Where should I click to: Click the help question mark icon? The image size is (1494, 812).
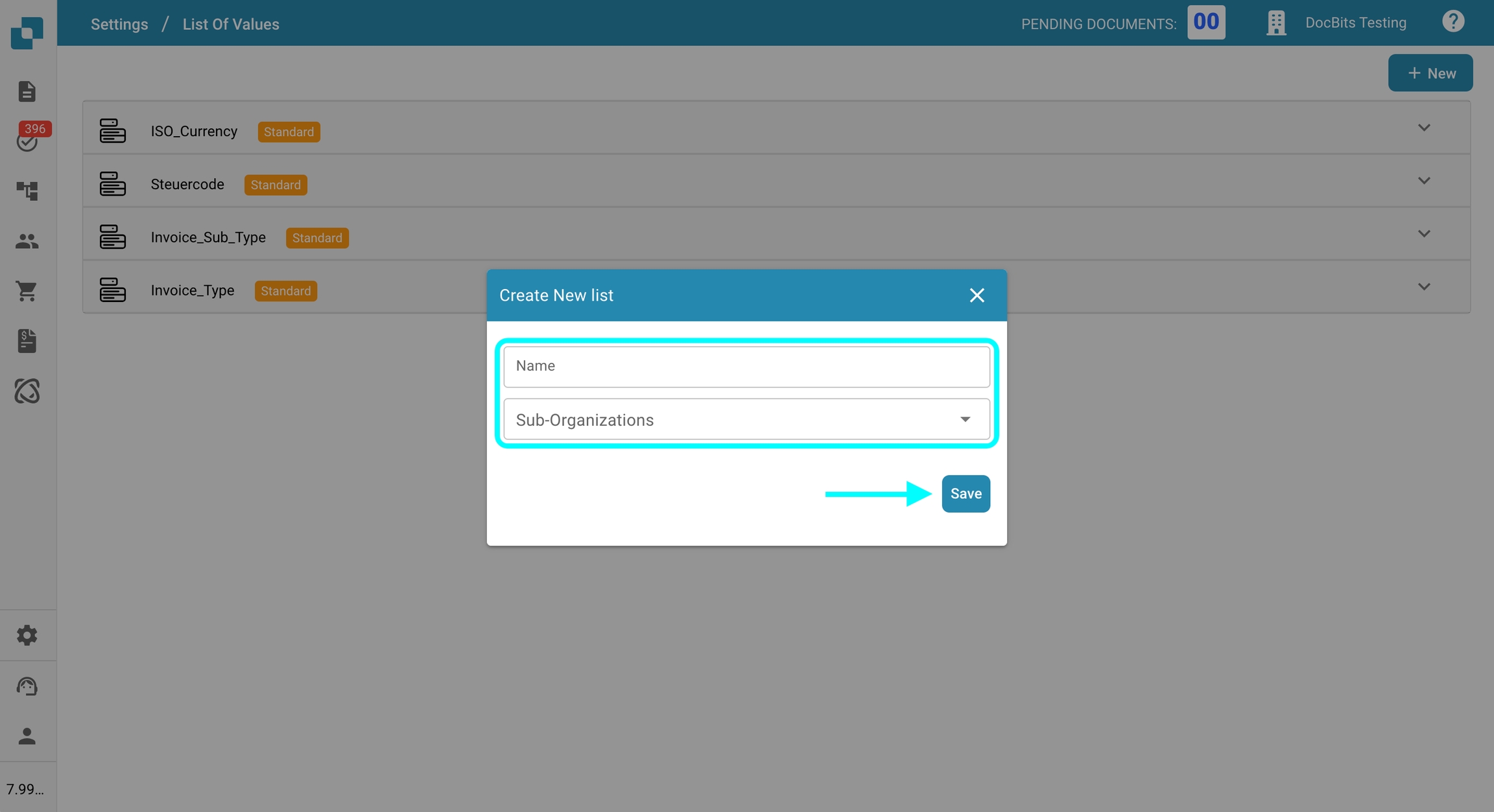pos(1452,22)
